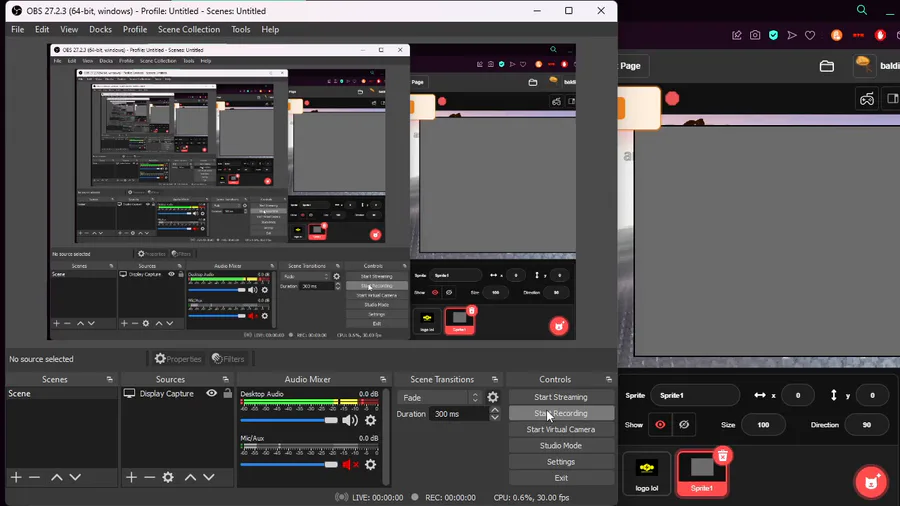Open Desktop Audio settings gear
Screen dimensions: 900x506
pos(371,421)
